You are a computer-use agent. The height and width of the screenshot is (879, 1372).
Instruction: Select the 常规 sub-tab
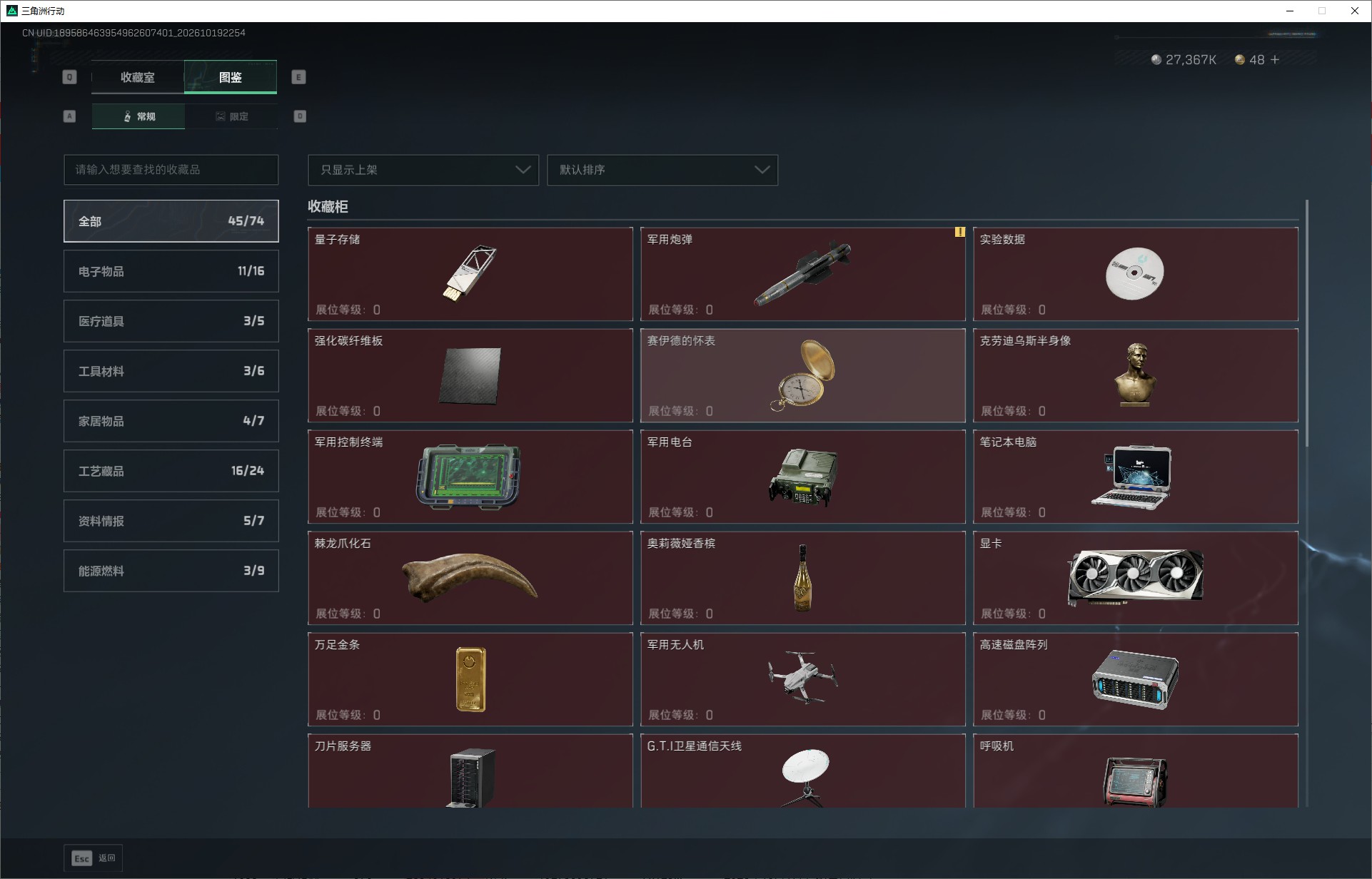138,116
